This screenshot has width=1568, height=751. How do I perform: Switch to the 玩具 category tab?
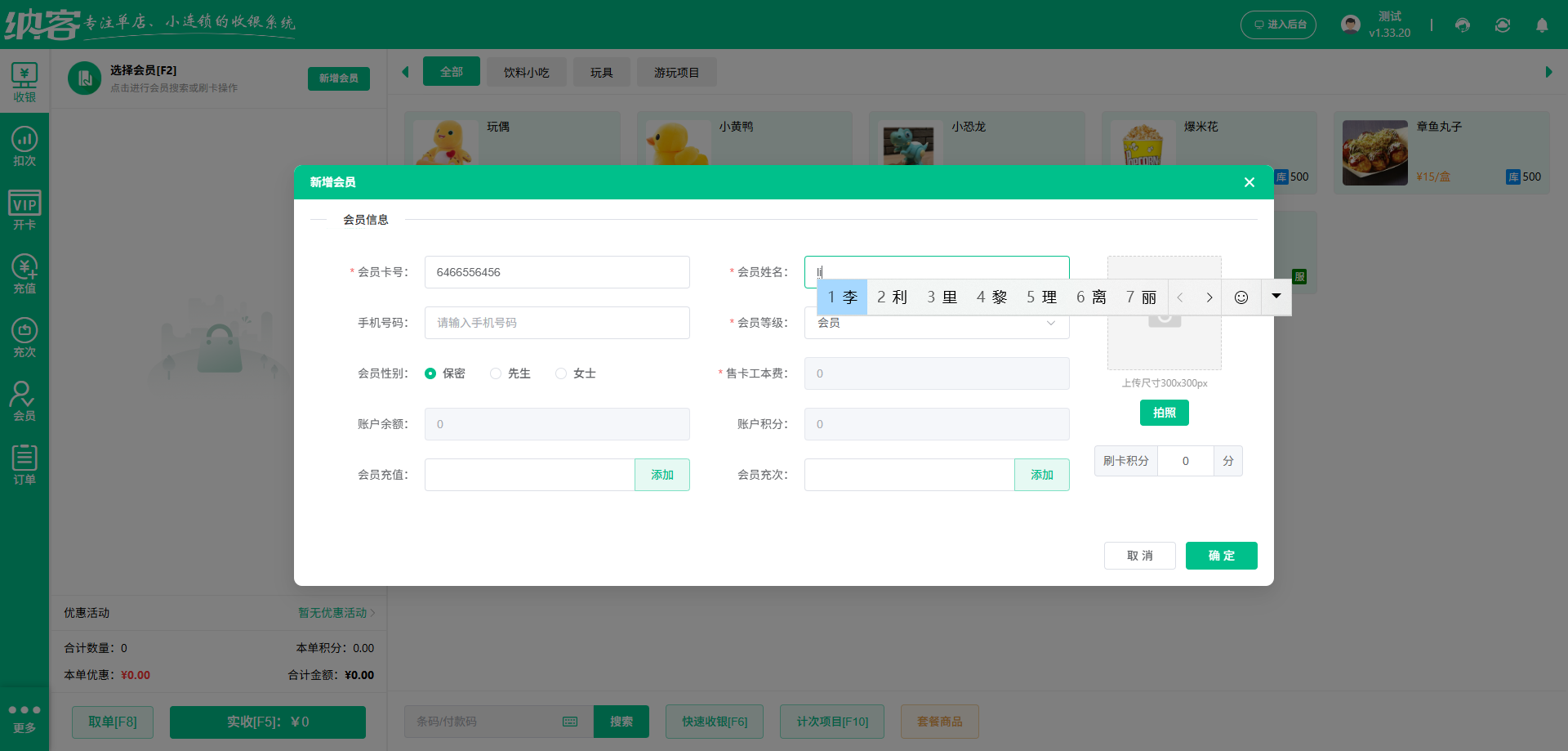[602, 72]
